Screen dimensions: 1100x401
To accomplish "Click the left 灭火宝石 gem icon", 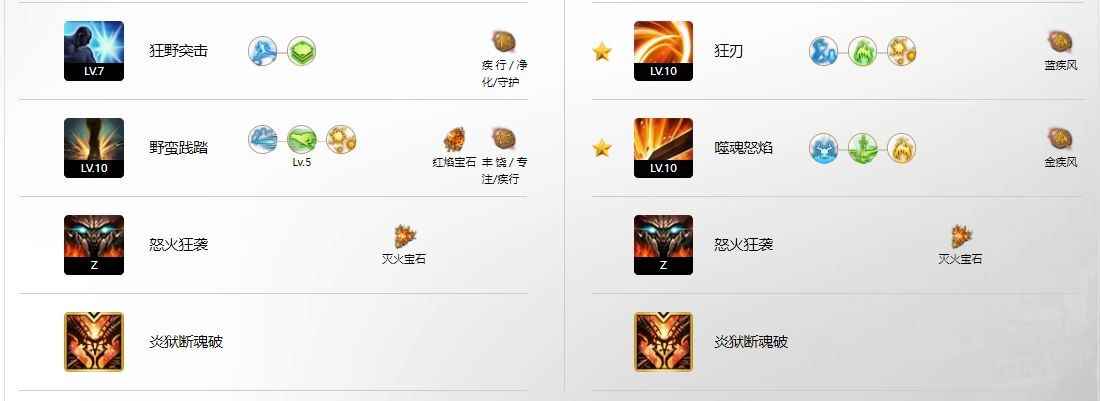I will [x=403, y=236].
